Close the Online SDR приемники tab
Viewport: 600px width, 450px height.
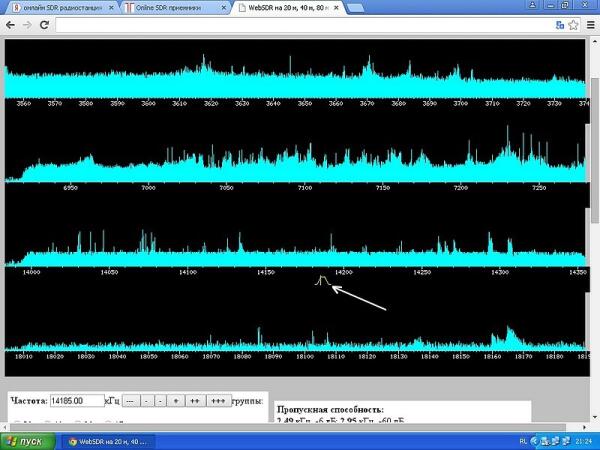click(x=226, y=8)
